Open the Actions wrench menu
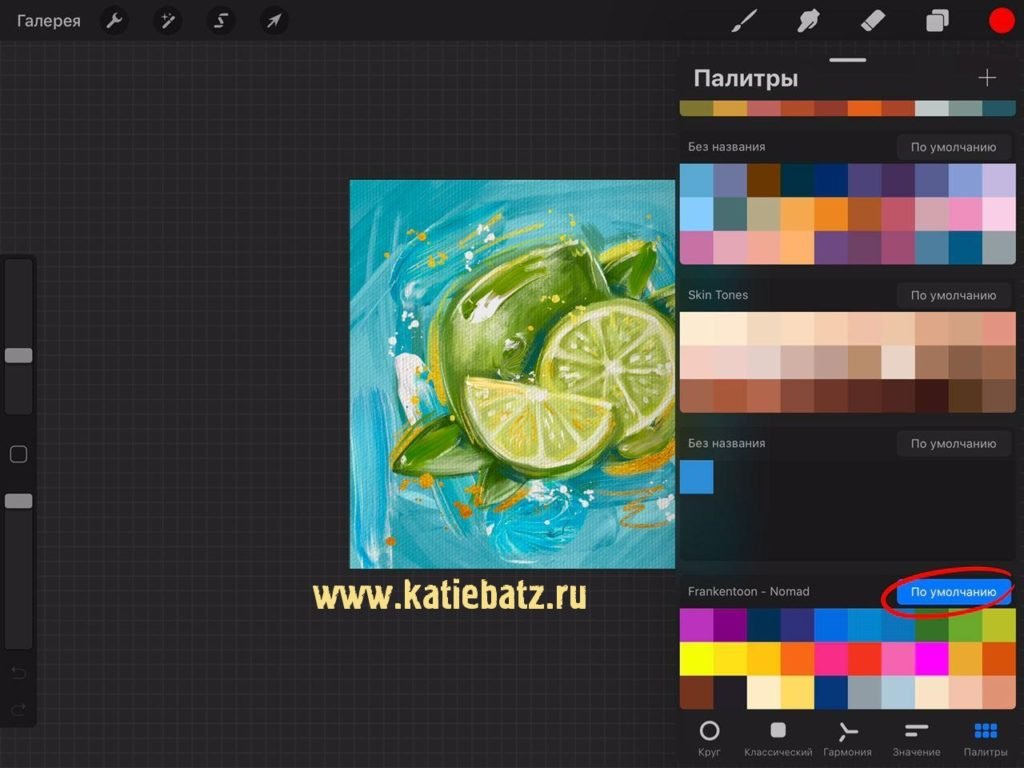 pos(114,21)
